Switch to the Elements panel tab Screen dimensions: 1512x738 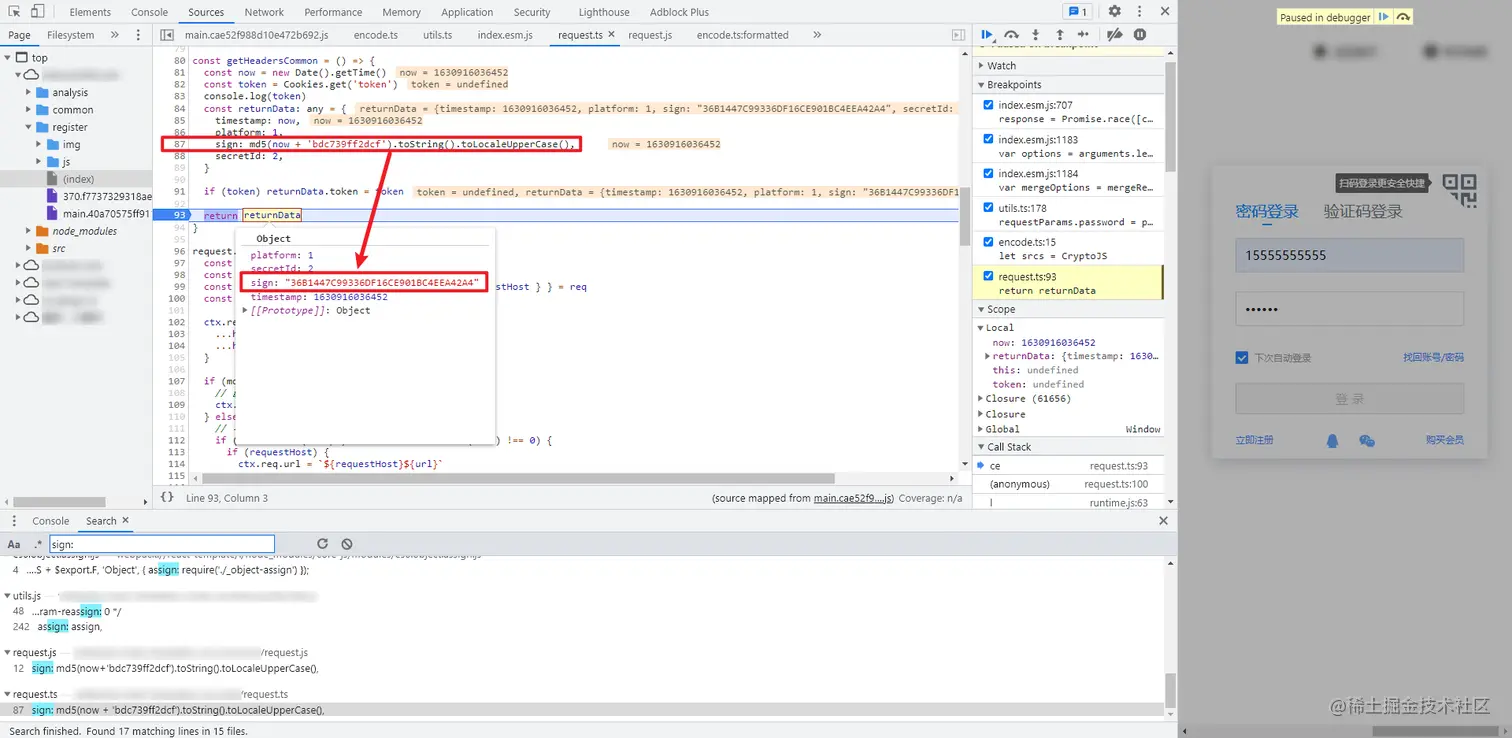pyautogui.click(x=90, y=12)
